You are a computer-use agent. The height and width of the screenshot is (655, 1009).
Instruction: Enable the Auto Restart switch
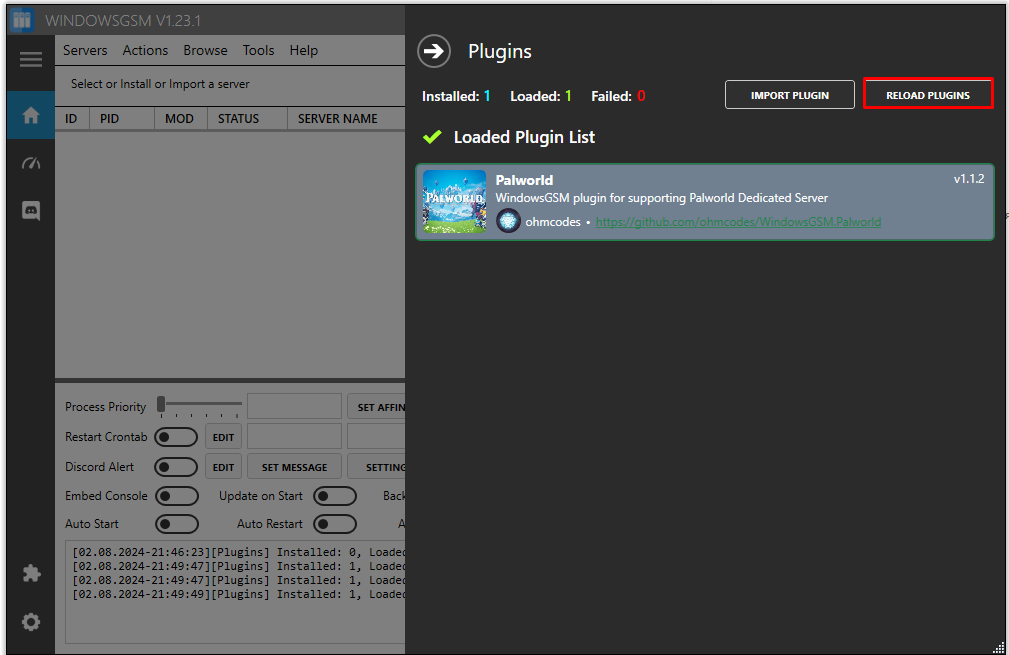[335, 524]
